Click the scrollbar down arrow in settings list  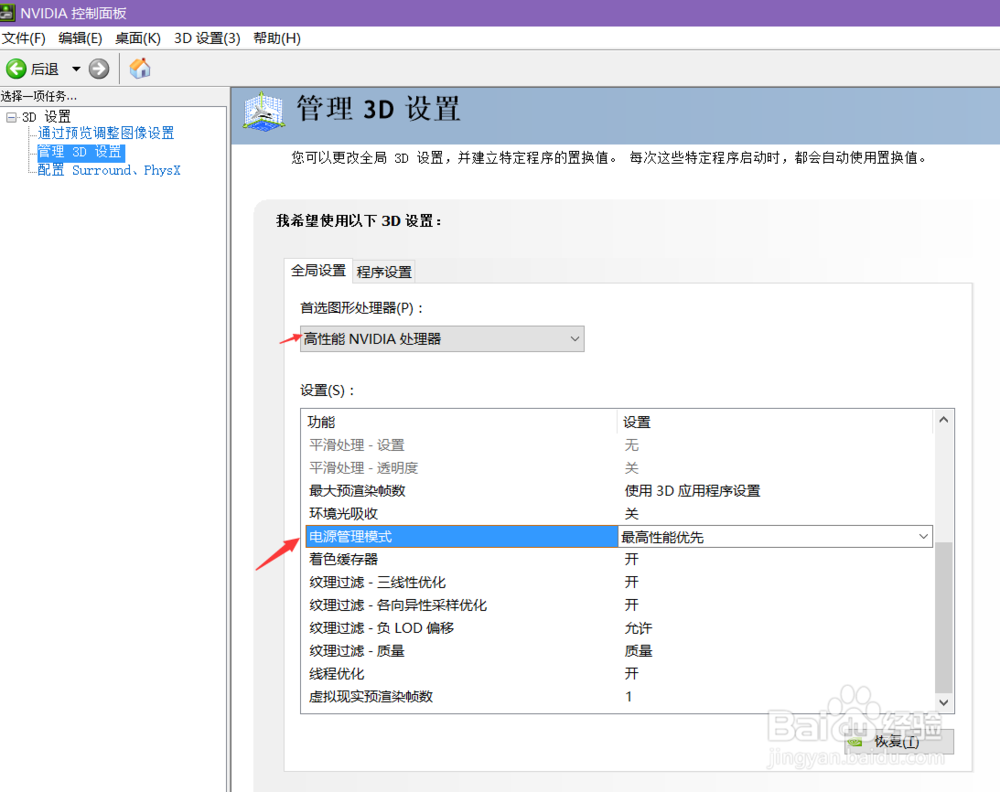point(943,701)
